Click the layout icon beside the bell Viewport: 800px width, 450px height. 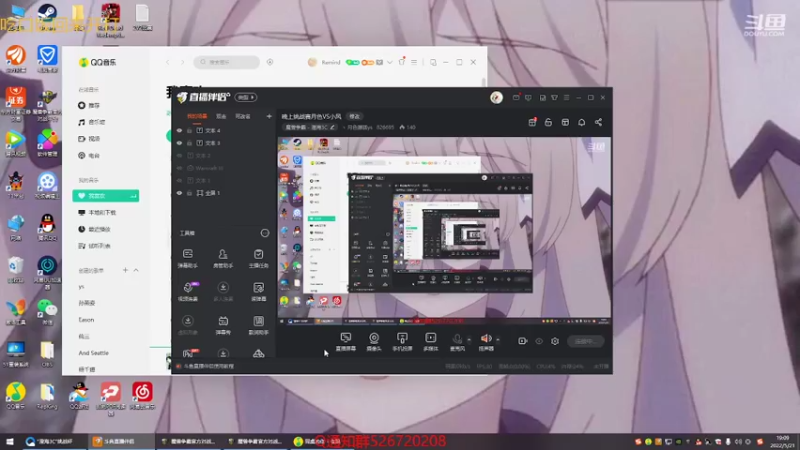click(x=565, y=122)
